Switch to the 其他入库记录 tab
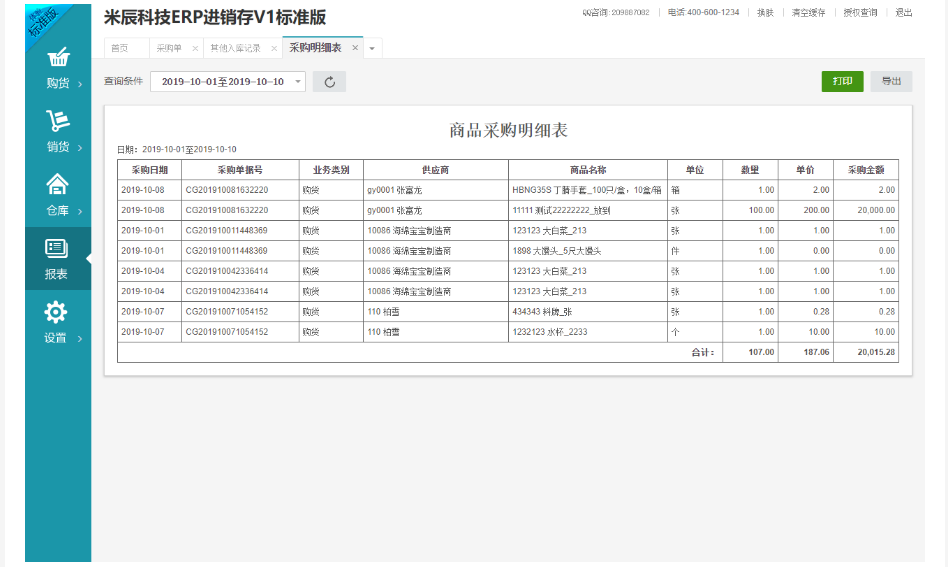The width and height of the screenshot is (948, 567). point(236,48)
